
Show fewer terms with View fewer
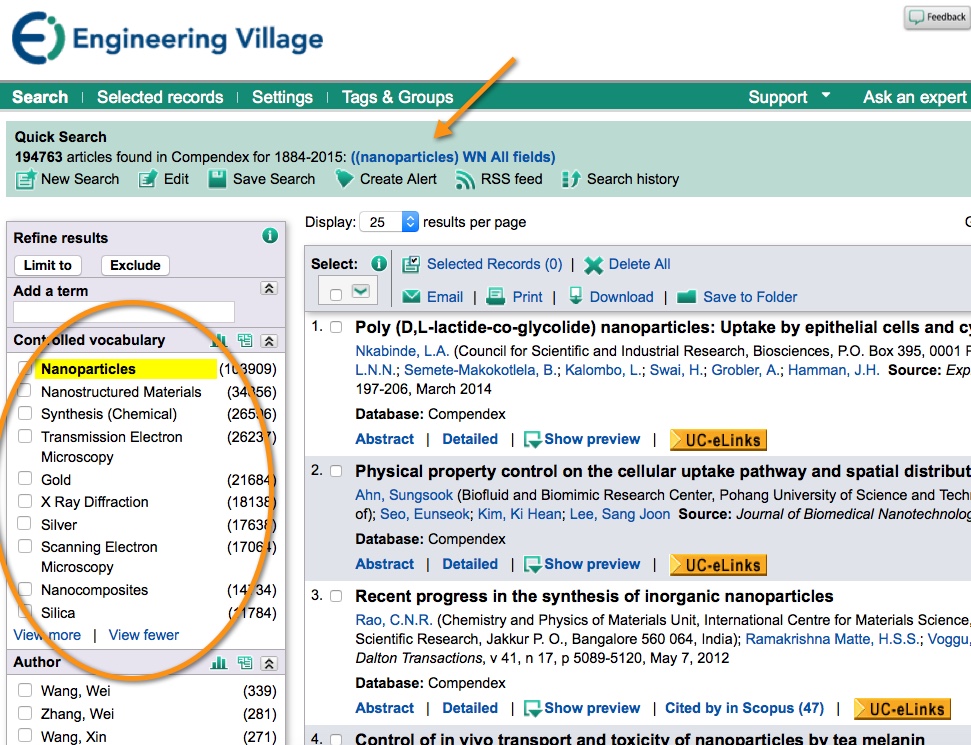(x=144, y=635)
